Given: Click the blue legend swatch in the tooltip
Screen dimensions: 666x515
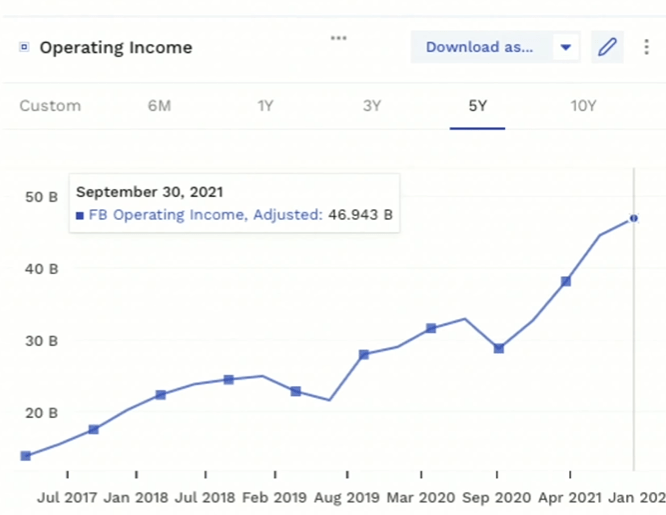Looking at the screenshot, I should 80,214.
